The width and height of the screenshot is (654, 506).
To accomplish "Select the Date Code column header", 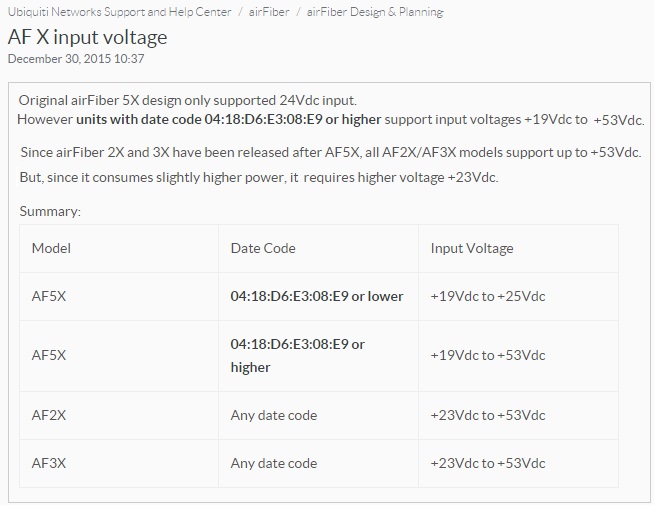I will click(263, 248).
